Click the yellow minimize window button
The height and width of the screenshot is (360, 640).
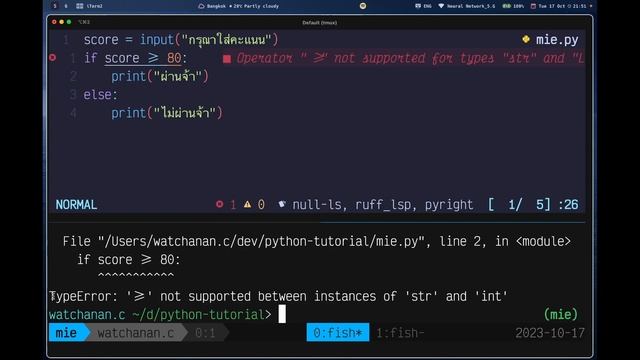click(62, 22)
